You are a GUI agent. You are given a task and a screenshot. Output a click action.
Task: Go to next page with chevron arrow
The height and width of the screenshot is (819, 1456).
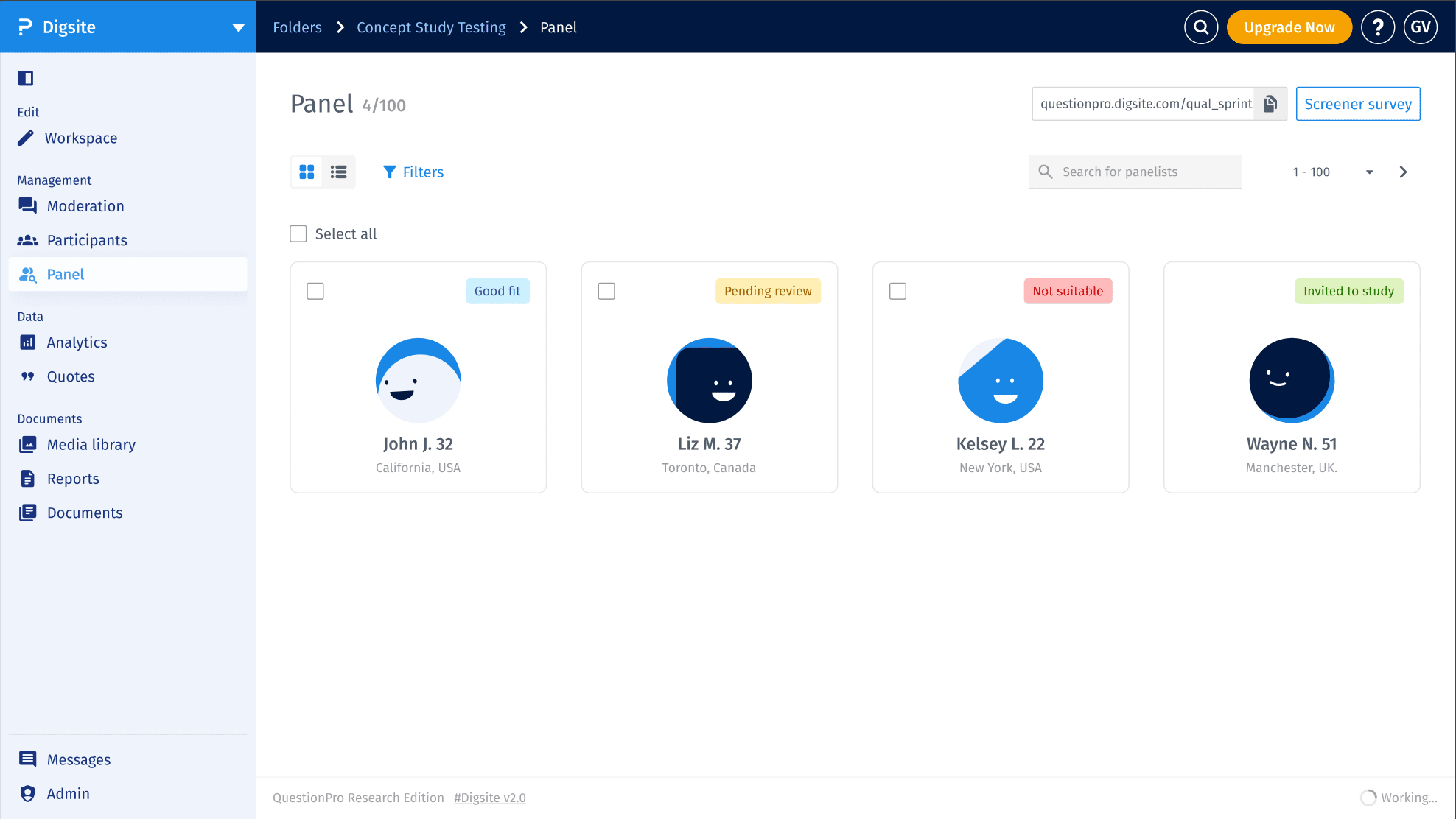(x=1403, y=172)
